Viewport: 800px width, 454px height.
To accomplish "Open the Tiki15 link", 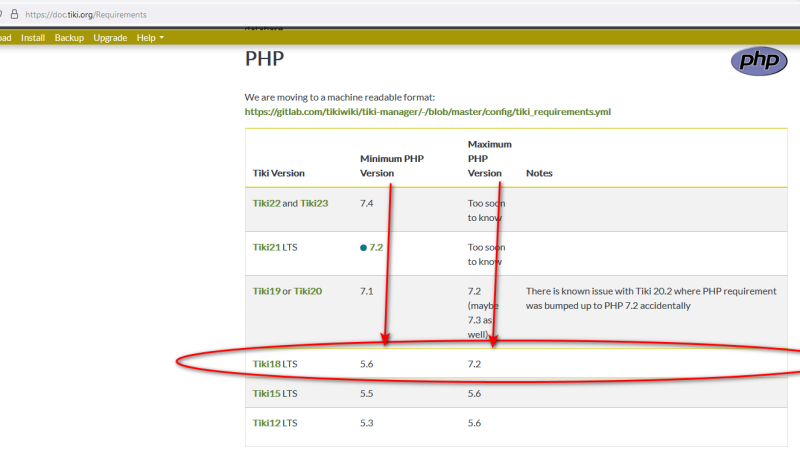I will click(x=266, y=393).
